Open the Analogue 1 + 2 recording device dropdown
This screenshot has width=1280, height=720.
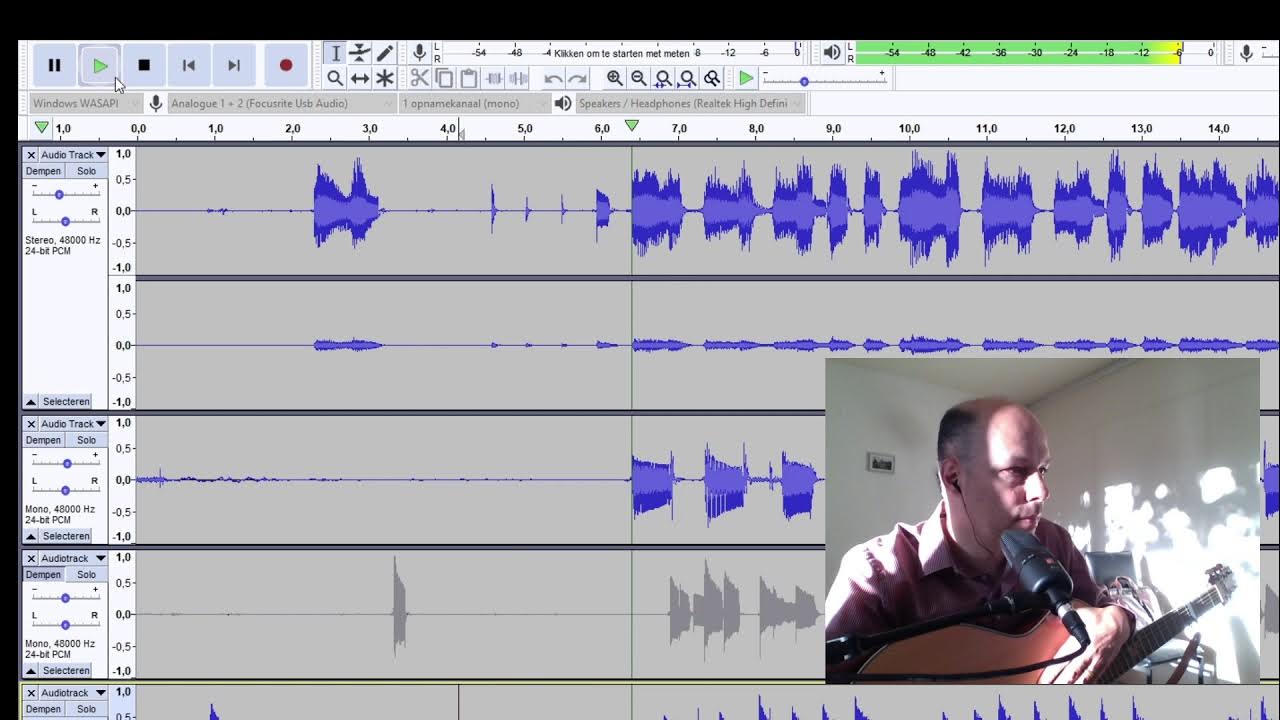point(281,103)
